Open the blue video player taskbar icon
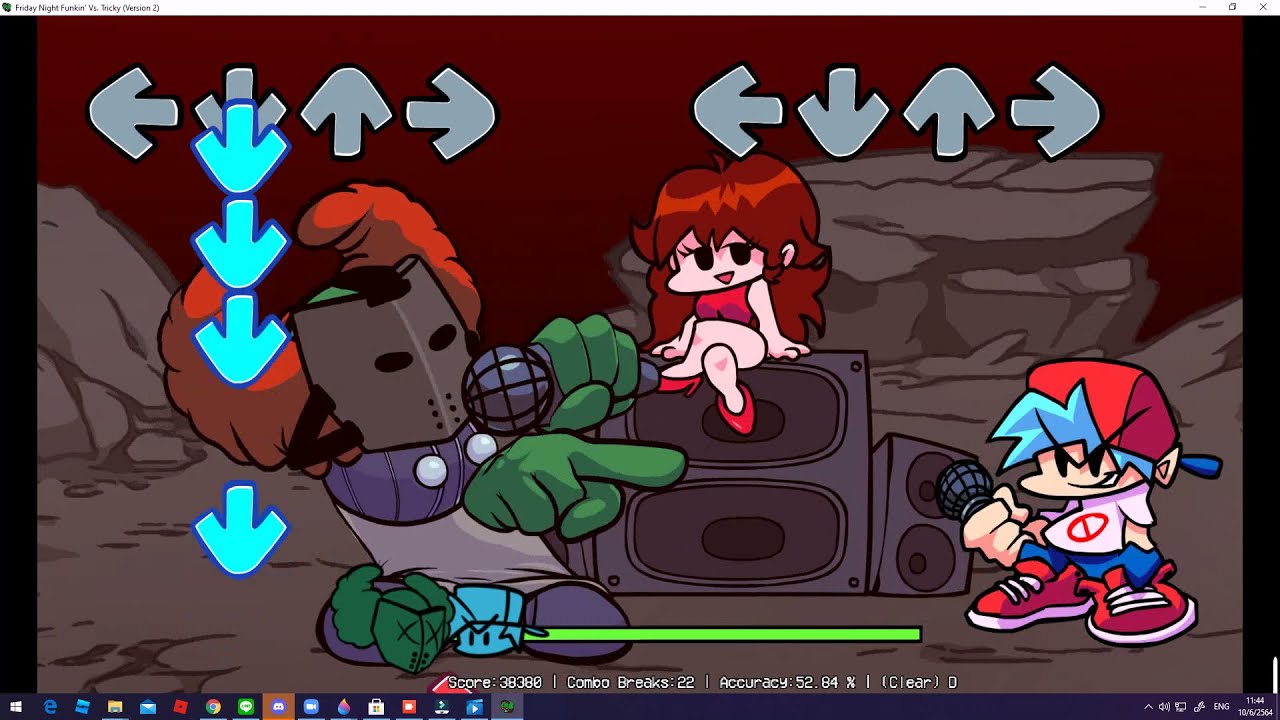 [474, 707]
